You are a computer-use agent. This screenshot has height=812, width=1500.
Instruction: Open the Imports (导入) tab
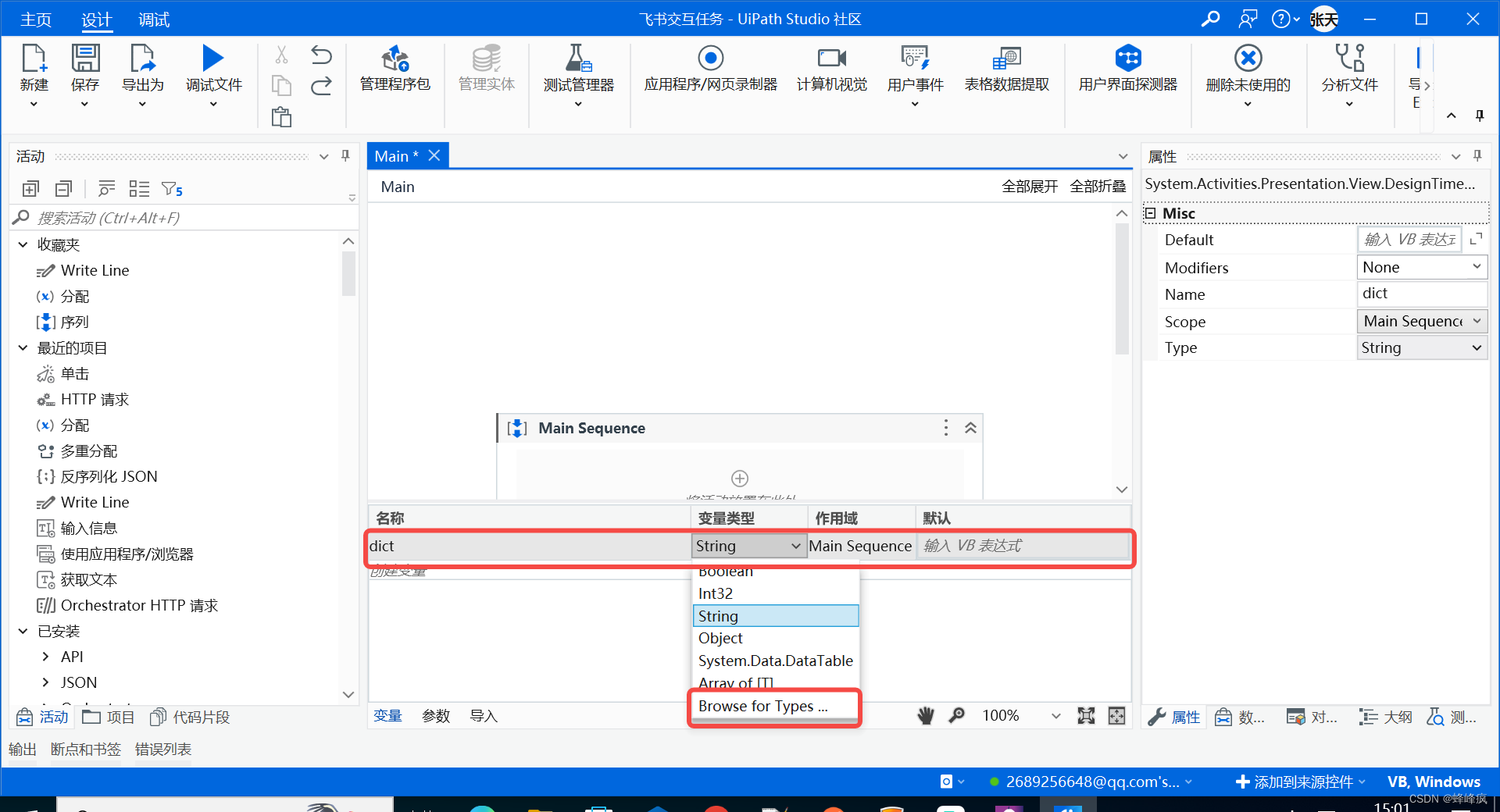point(484,716)
